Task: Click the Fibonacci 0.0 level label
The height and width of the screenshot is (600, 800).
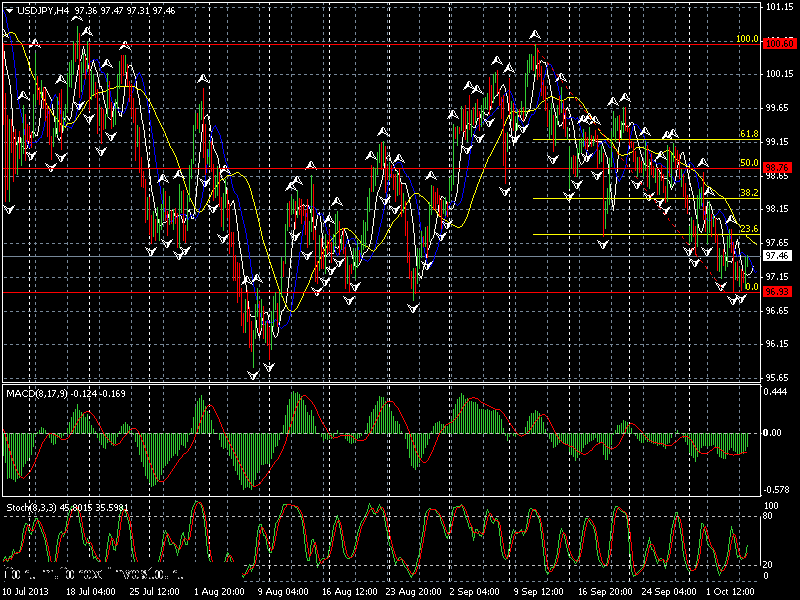Action: pos(752,286)
